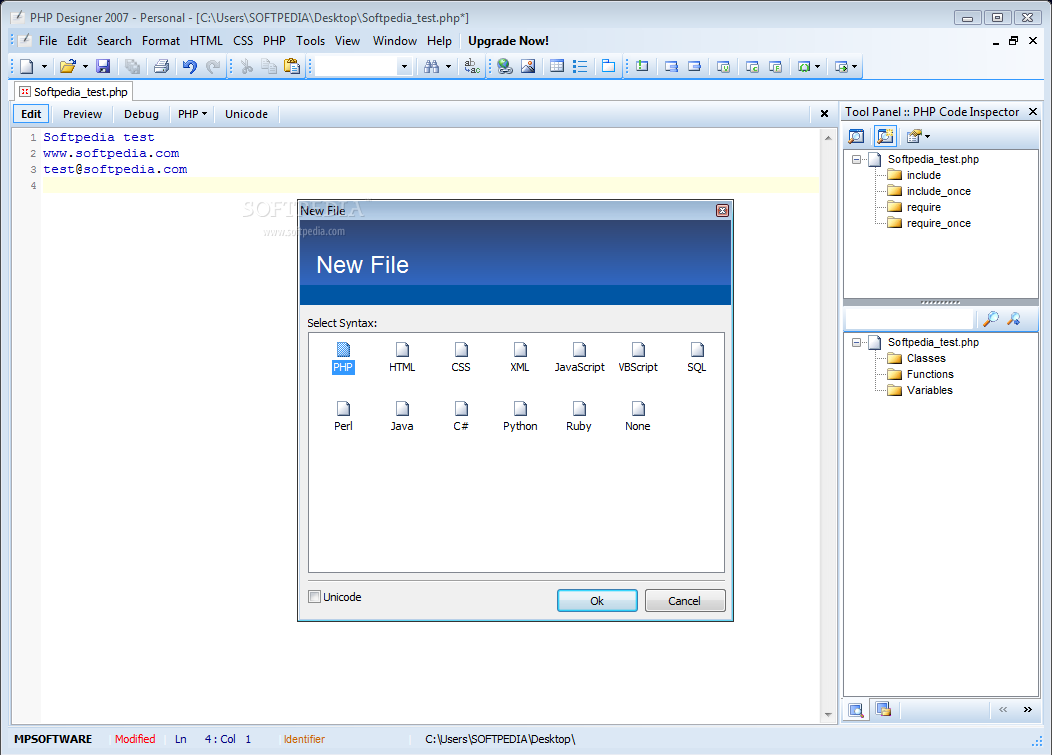Click the Insert image icon
The image size is (1052, 755).
point(528,66)
